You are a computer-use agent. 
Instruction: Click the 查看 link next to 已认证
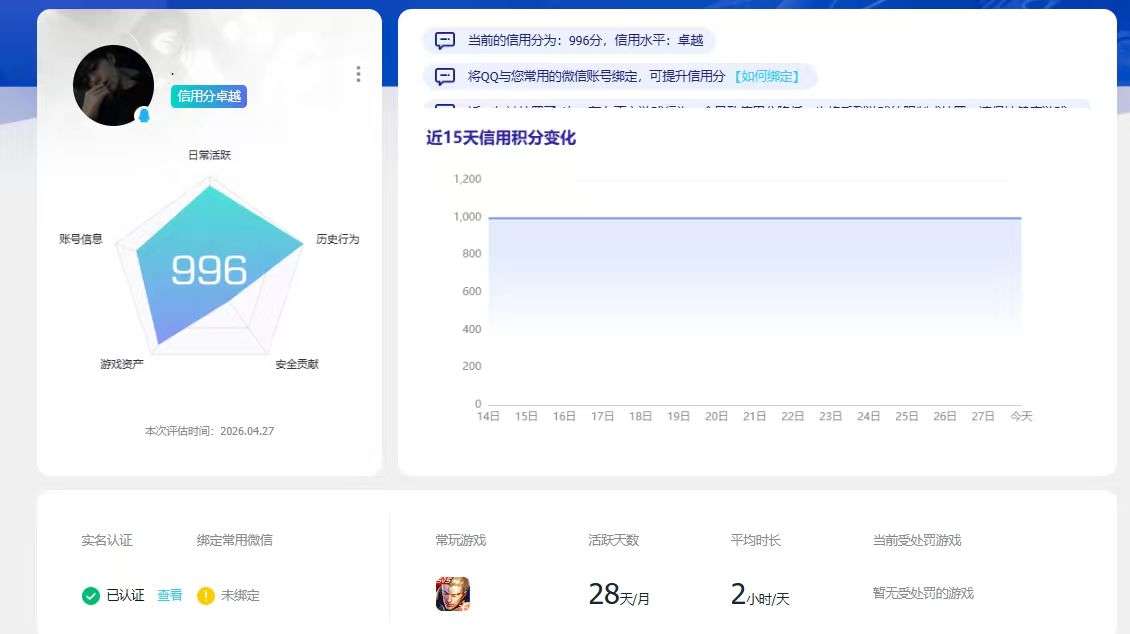coord(169,594)
